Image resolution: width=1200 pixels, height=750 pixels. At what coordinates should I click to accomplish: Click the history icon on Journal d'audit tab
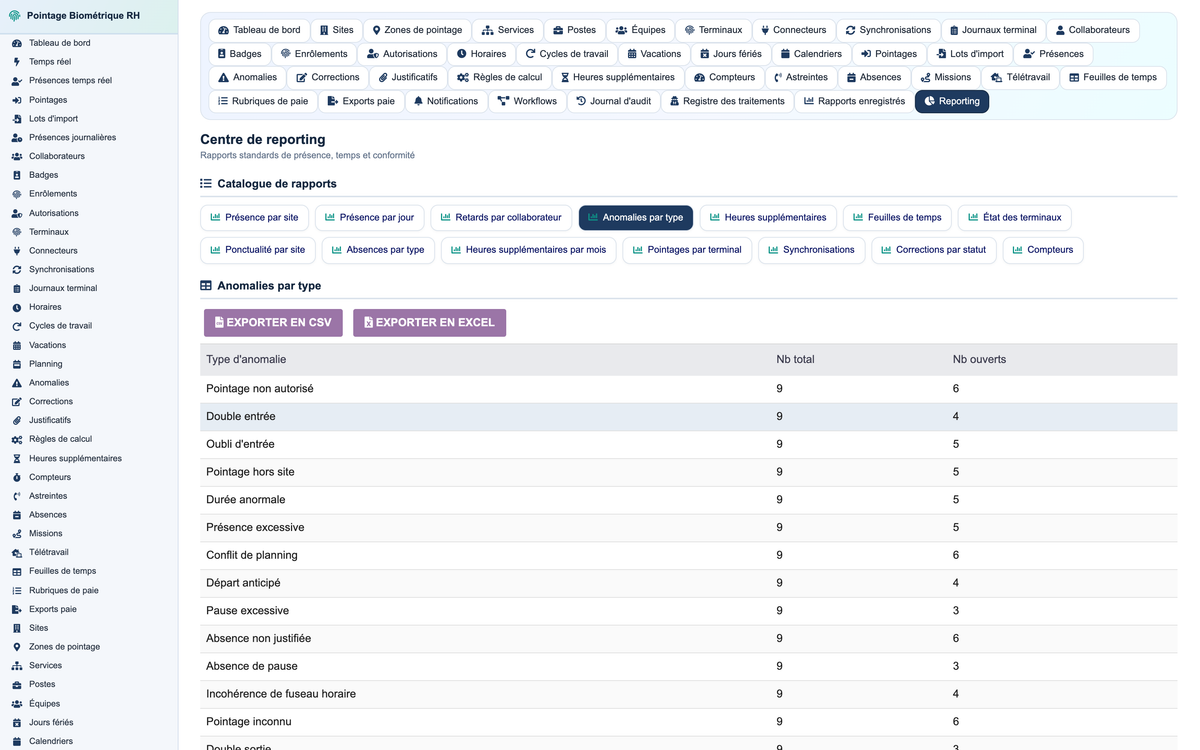[x=581, y=101]
